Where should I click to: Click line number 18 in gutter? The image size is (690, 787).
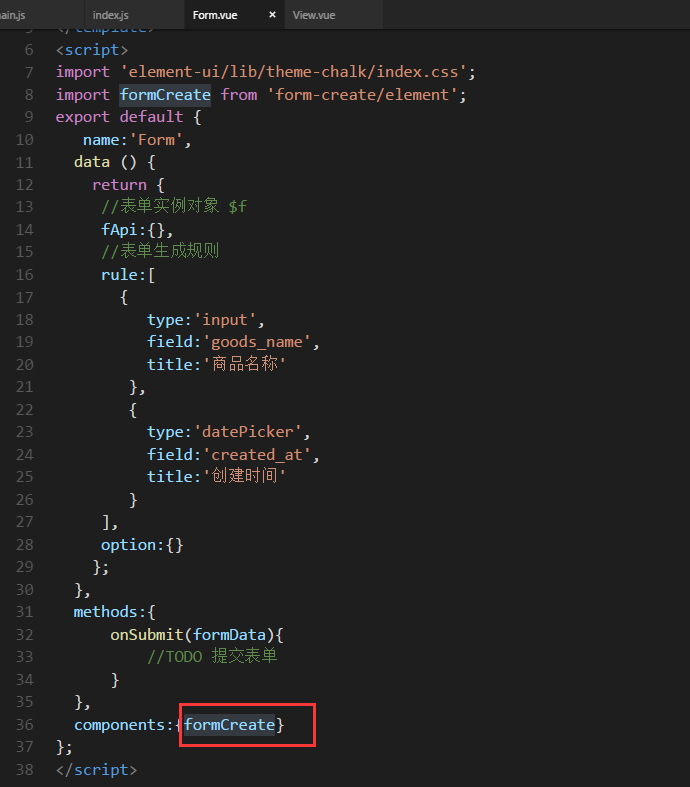25,320
